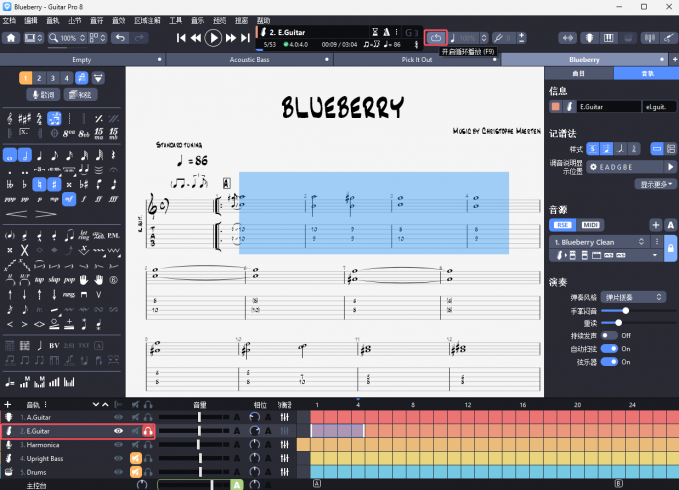Expand the 弹奏风格 dropdown
This screenshot has height=490, width=679.
coord(627,297)
